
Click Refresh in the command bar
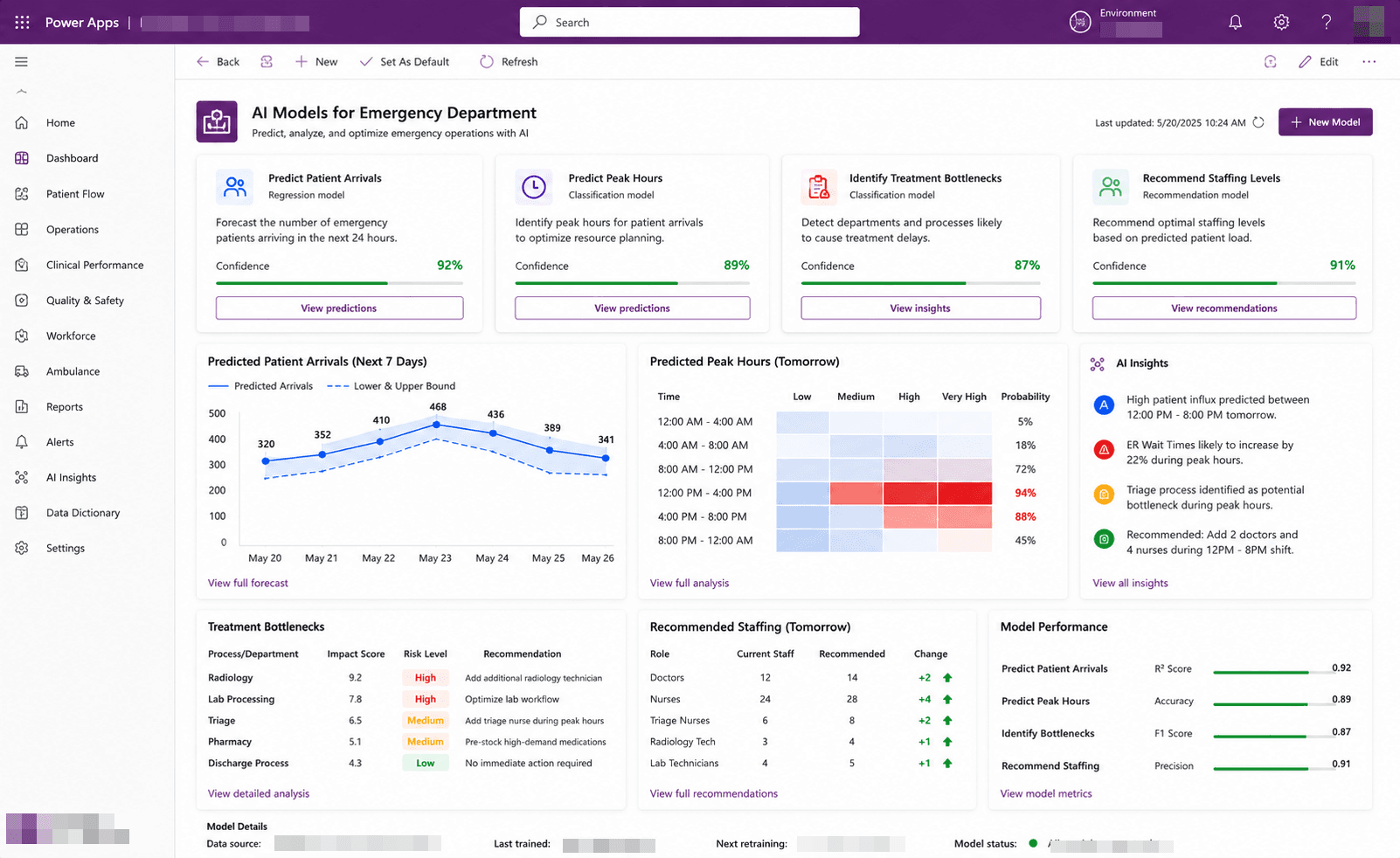[x=509, y=62]
